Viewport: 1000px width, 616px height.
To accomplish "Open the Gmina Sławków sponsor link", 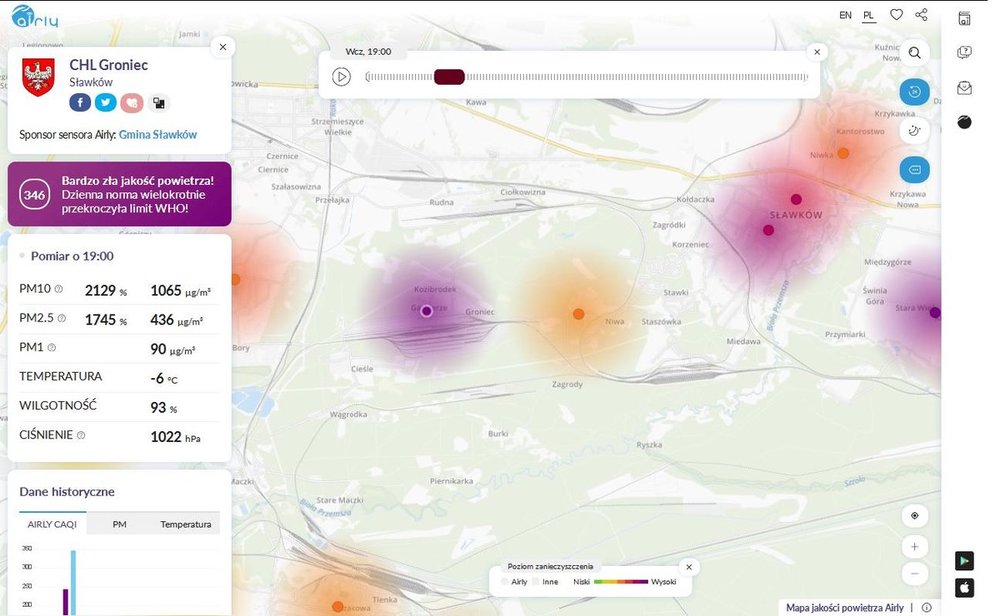I will (158, 135).
